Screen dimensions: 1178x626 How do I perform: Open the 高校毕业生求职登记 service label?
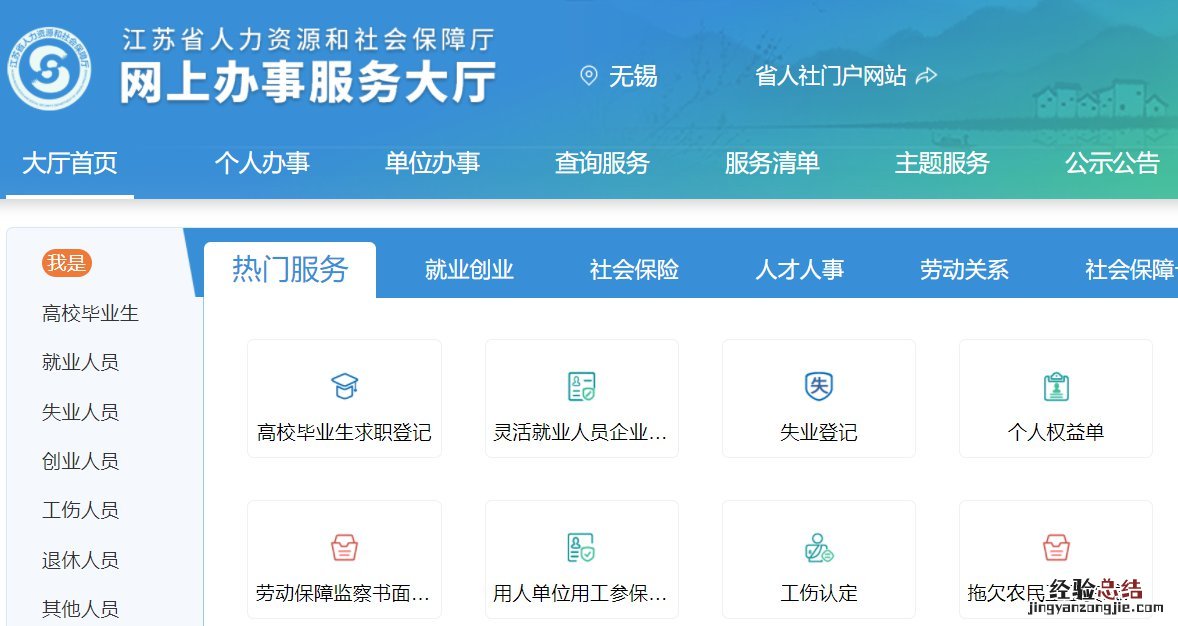(x=344, y=433)
